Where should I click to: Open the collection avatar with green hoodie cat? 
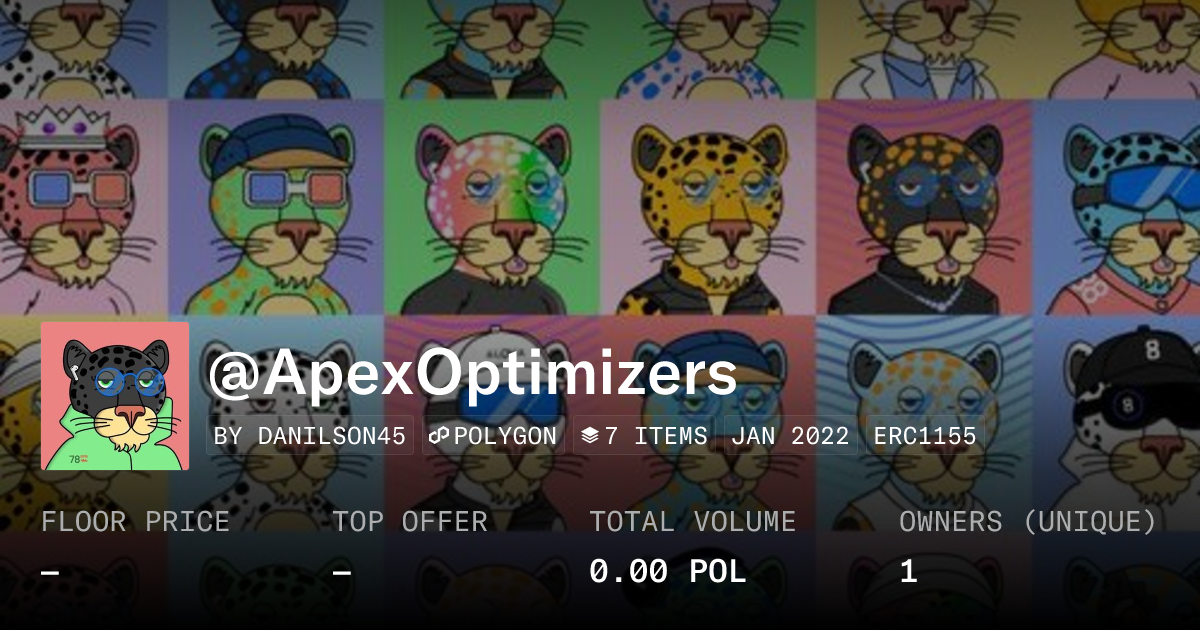(115, 396)
